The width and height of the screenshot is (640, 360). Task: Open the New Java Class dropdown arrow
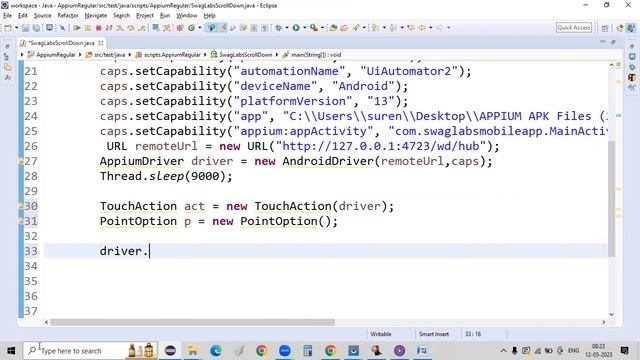coord(200,28)
